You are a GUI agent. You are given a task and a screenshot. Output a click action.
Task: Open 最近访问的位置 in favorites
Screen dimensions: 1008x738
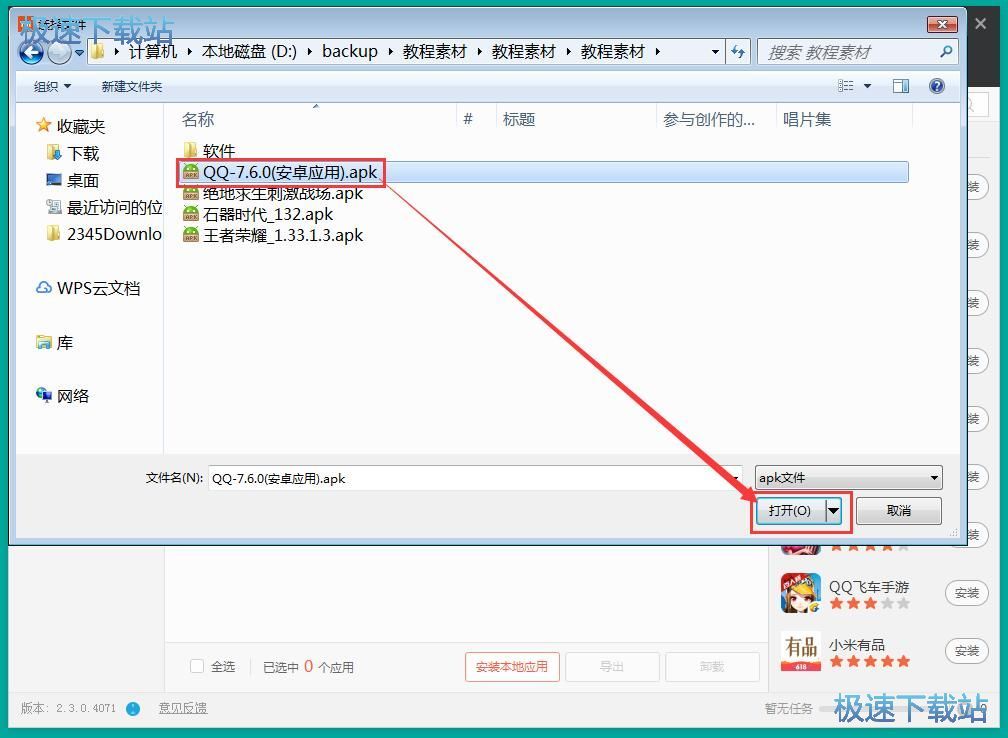pyautogui.click(x=104, y=207)
